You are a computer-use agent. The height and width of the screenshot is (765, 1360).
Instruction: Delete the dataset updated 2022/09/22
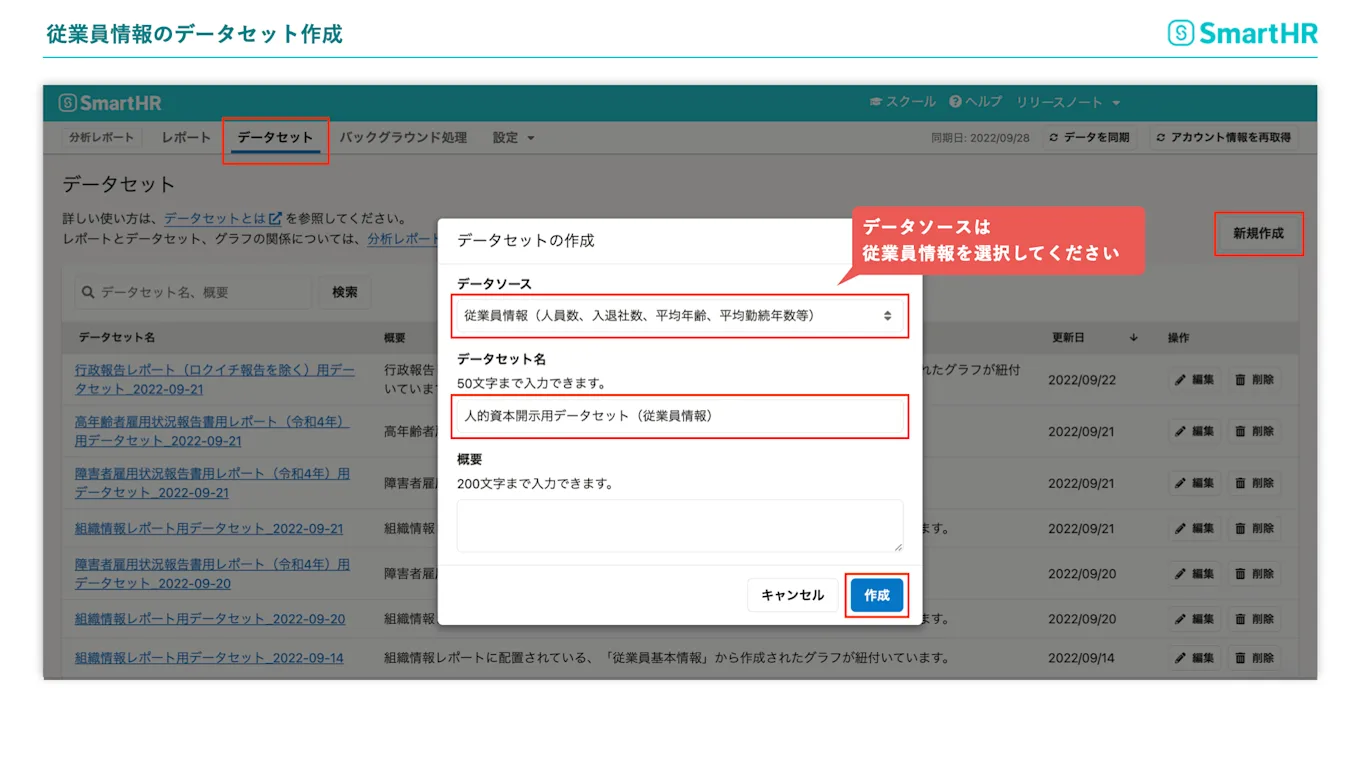[1254, 380]
